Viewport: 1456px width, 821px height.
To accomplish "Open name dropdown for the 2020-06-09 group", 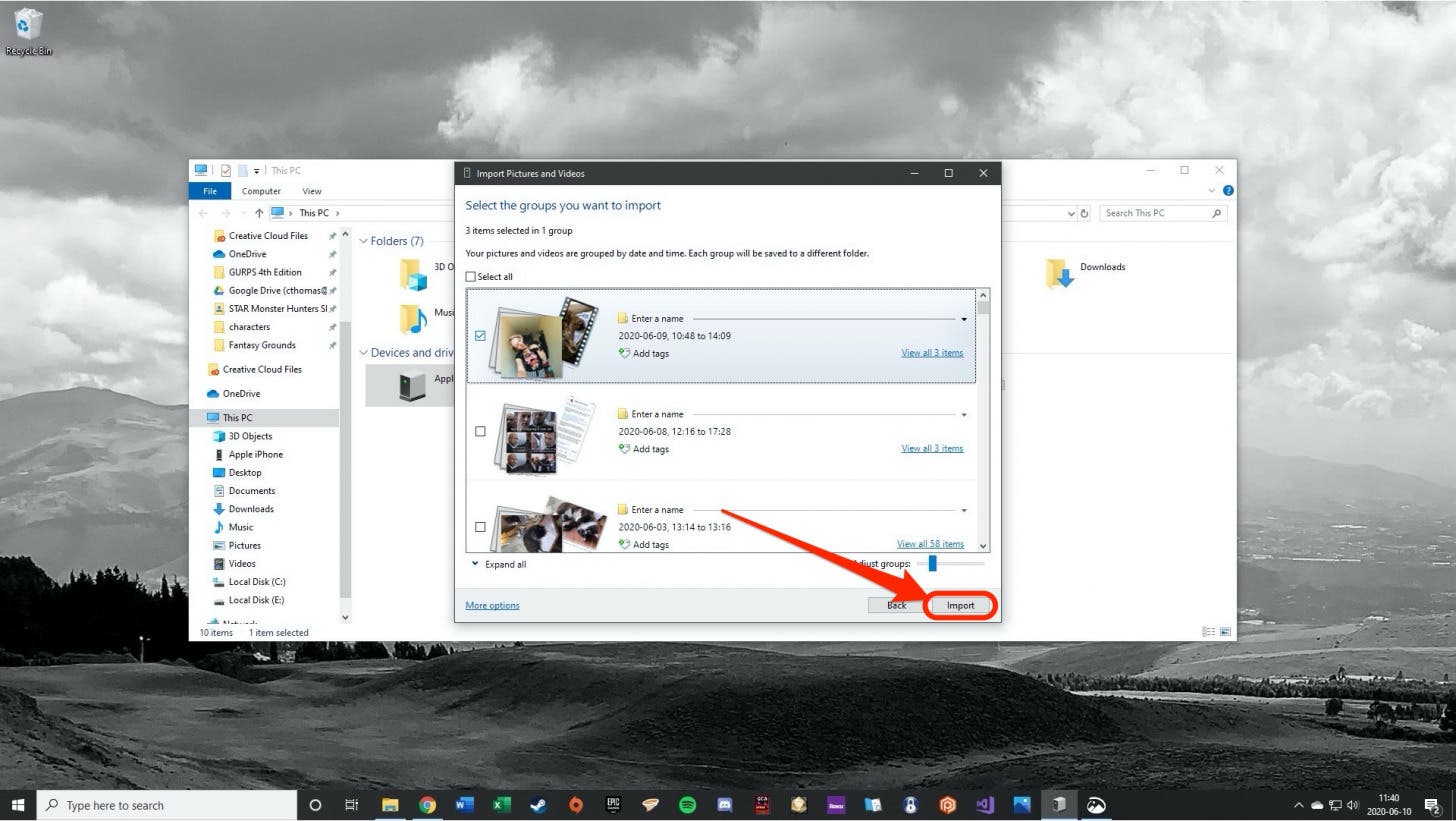I will (x=963, y=319).
